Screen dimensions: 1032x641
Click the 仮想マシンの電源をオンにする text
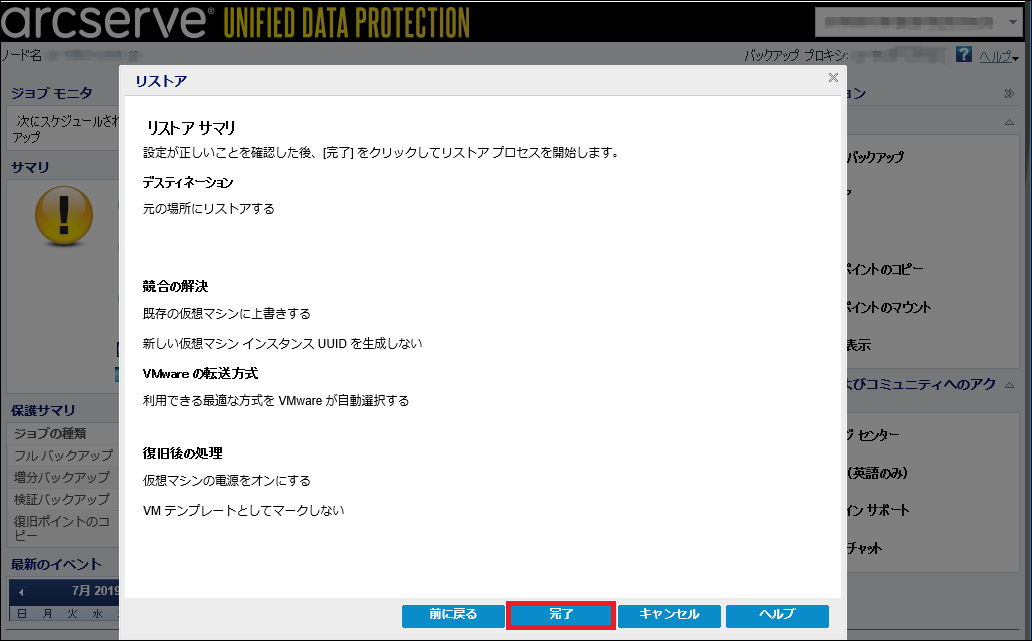[x=226, y=481]
